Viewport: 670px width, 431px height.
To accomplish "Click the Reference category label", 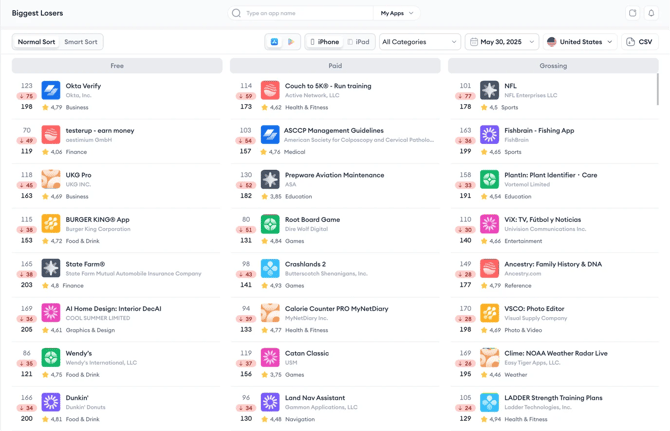I will click(x=517, y=286).
